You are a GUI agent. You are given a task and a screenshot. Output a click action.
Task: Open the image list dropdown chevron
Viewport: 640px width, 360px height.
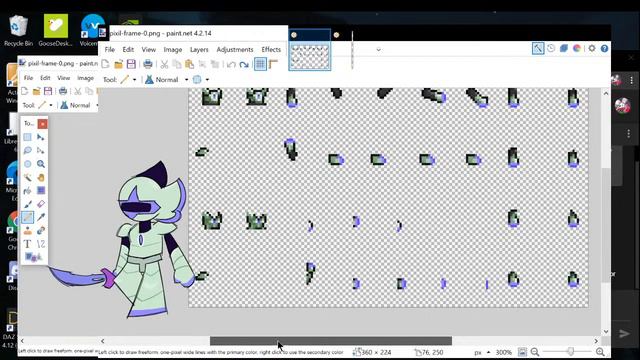point(378,50)
